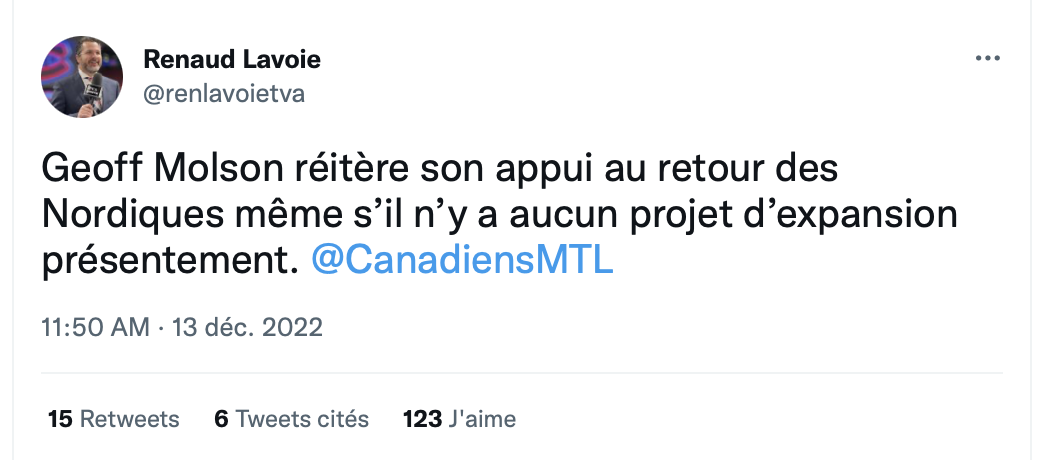Open the three-dot More options menu
Image resolution: width=1040 pixels, height=460 pixels.
[x=987, y=60]
